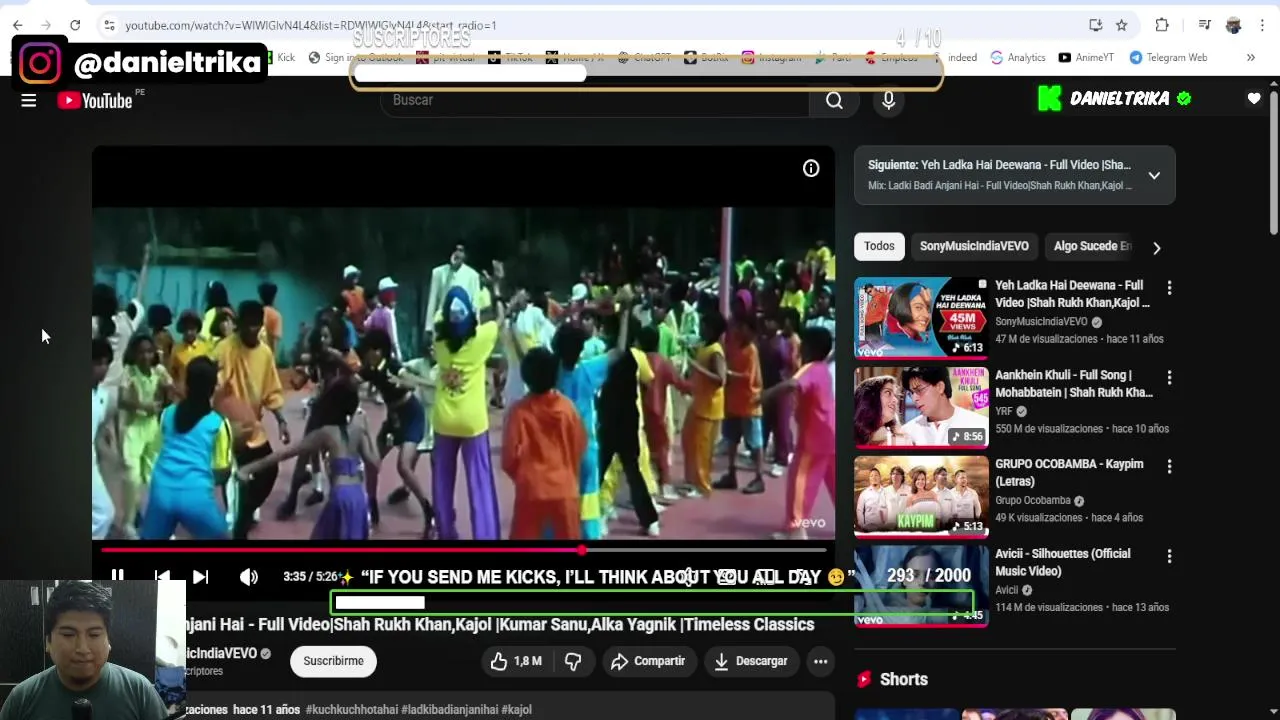Open the browser profile avatar
The height and width of the screenshot is (720, 1280).
click(1233, 25)
